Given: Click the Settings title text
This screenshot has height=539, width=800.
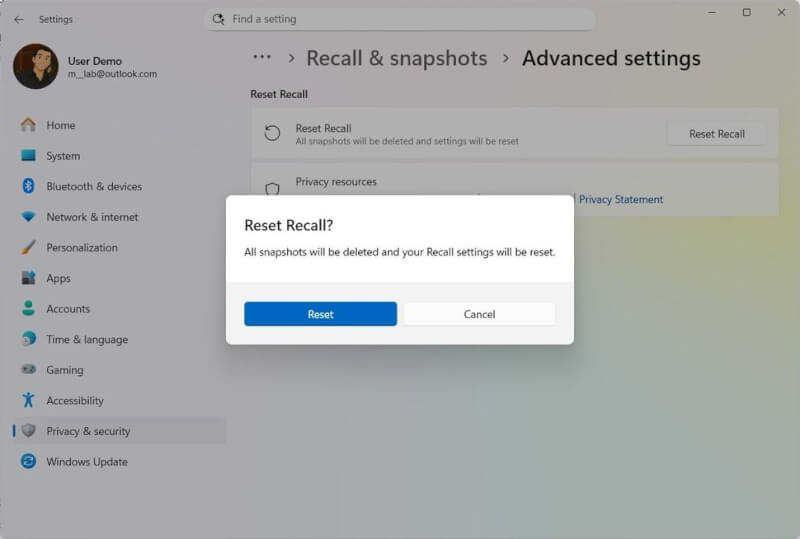Looking at the screenshot, I should tap(56, 19).
